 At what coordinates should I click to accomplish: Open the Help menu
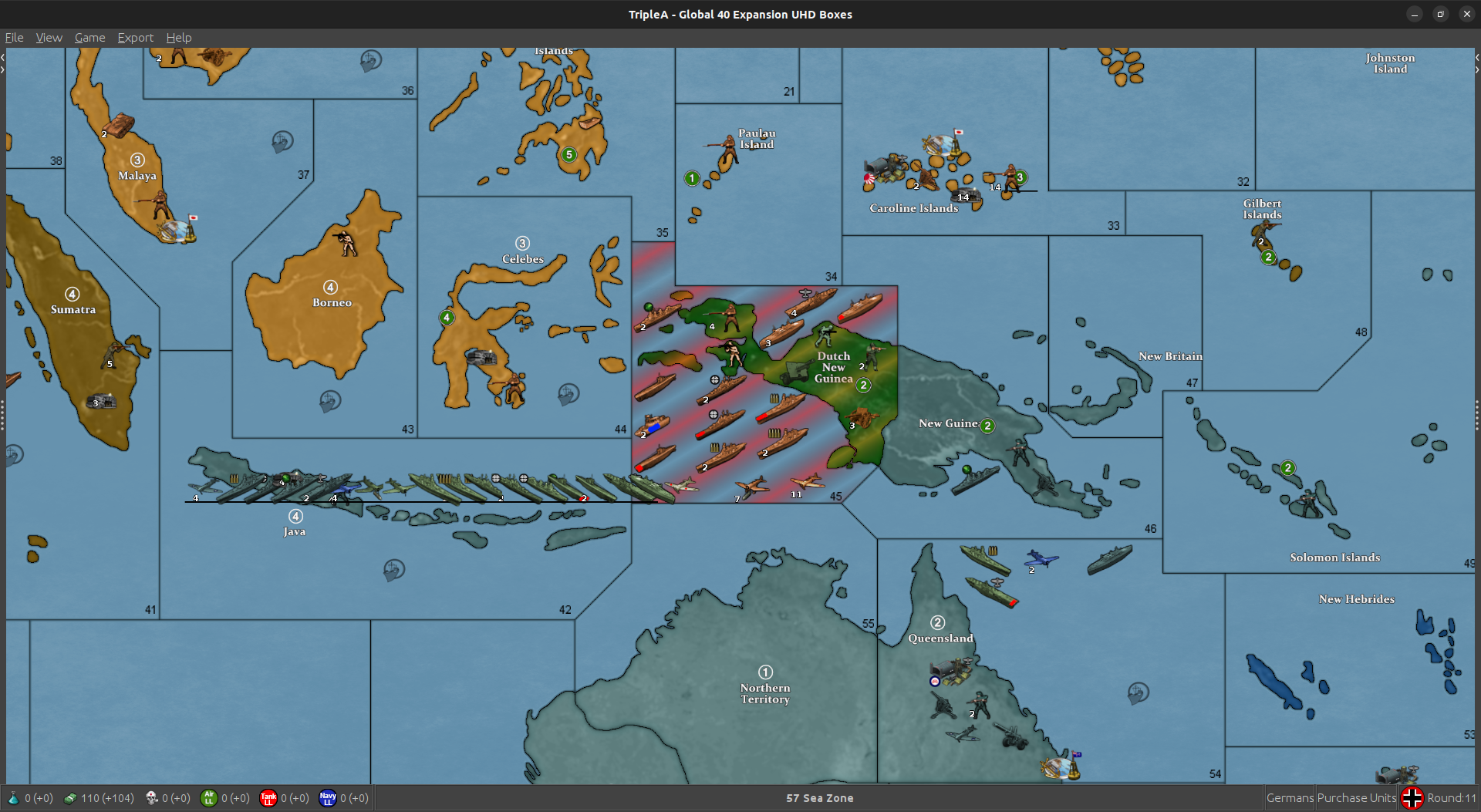point(178,38)
